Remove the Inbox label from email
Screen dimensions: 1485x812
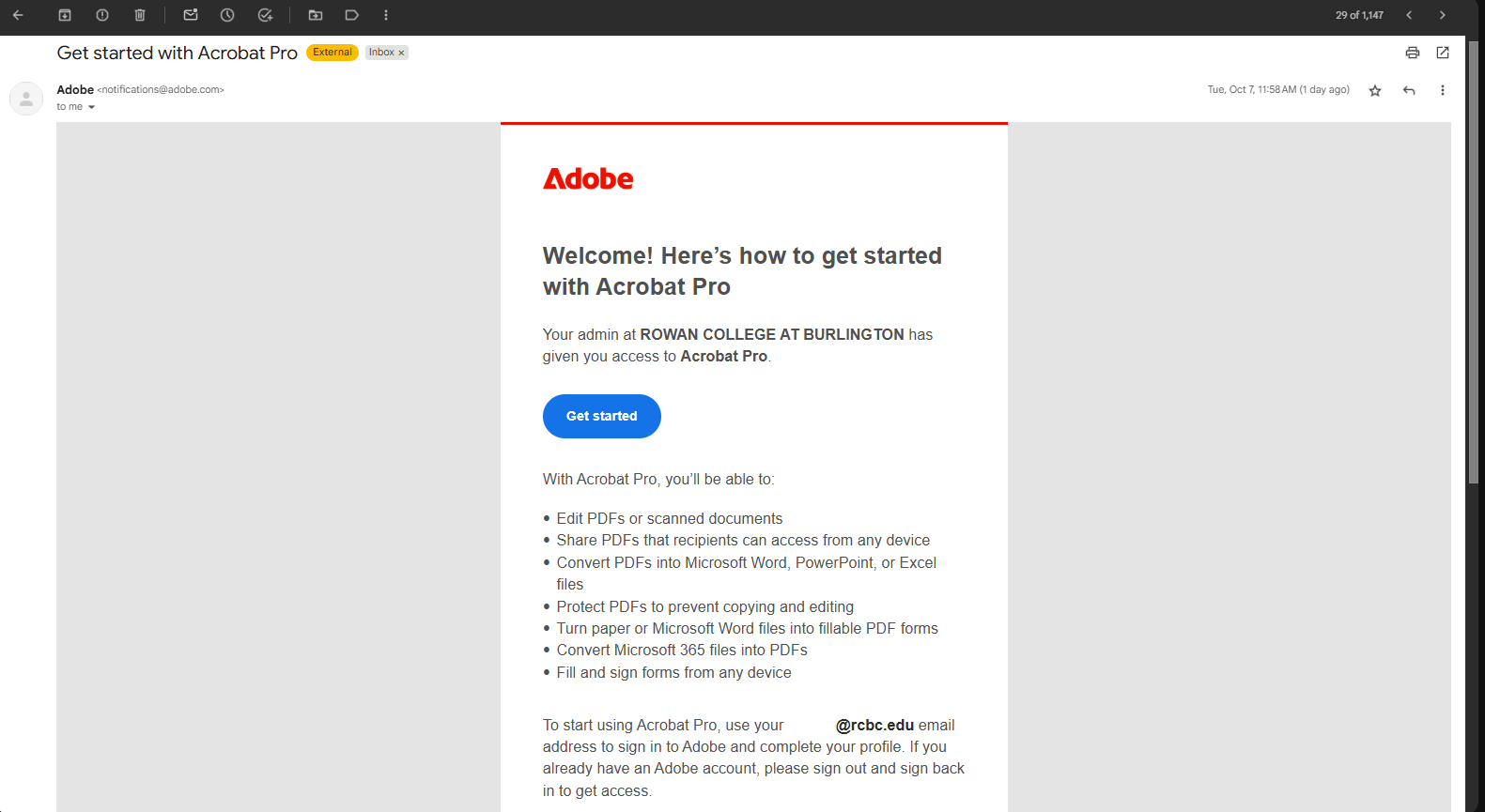pyautogui.click(x=401, y=54)
